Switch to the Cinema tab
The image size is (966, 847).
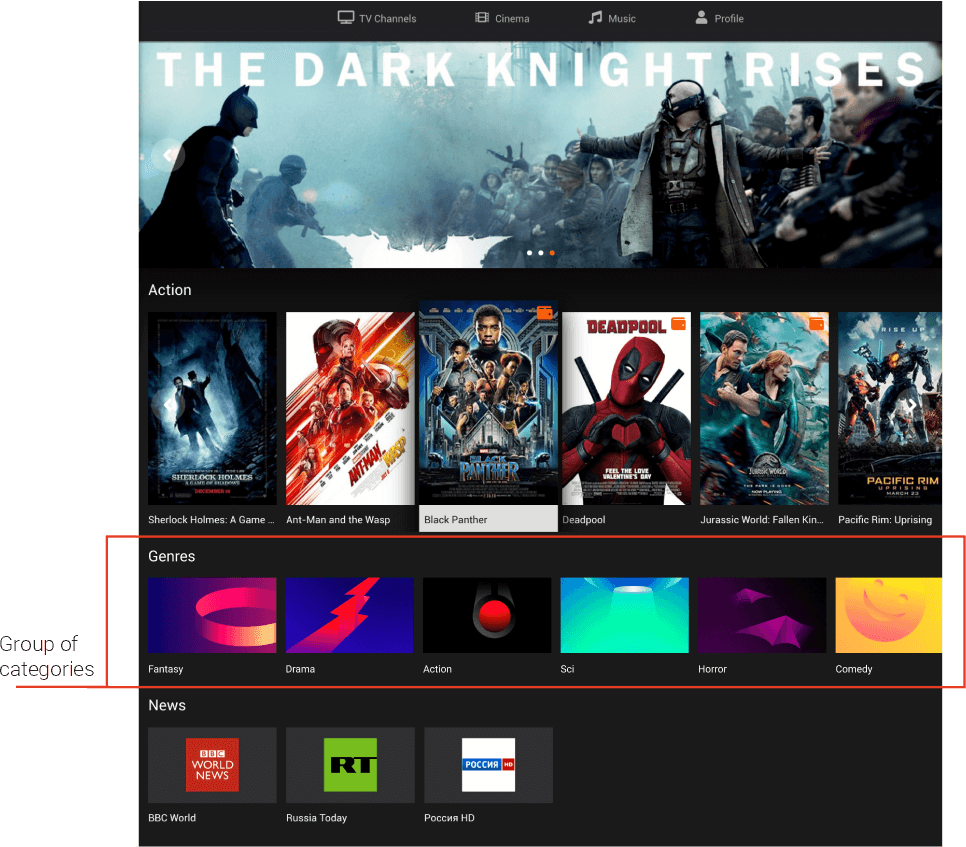click(x=503, y=18)
